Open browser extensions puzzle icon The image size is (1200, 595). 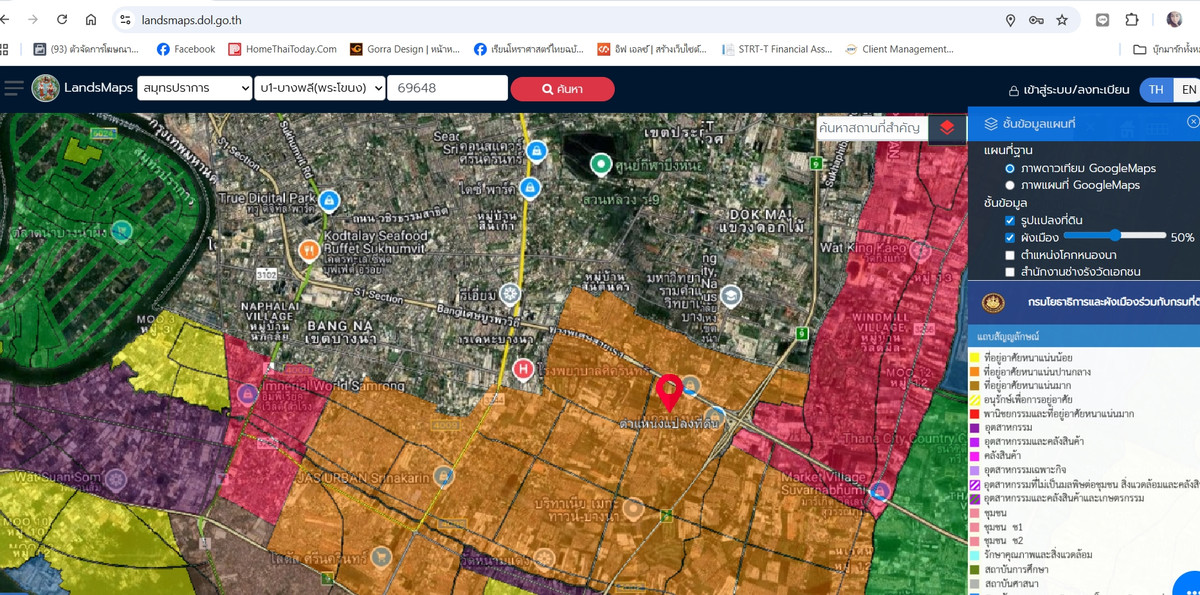click(x=1132, y=20)
